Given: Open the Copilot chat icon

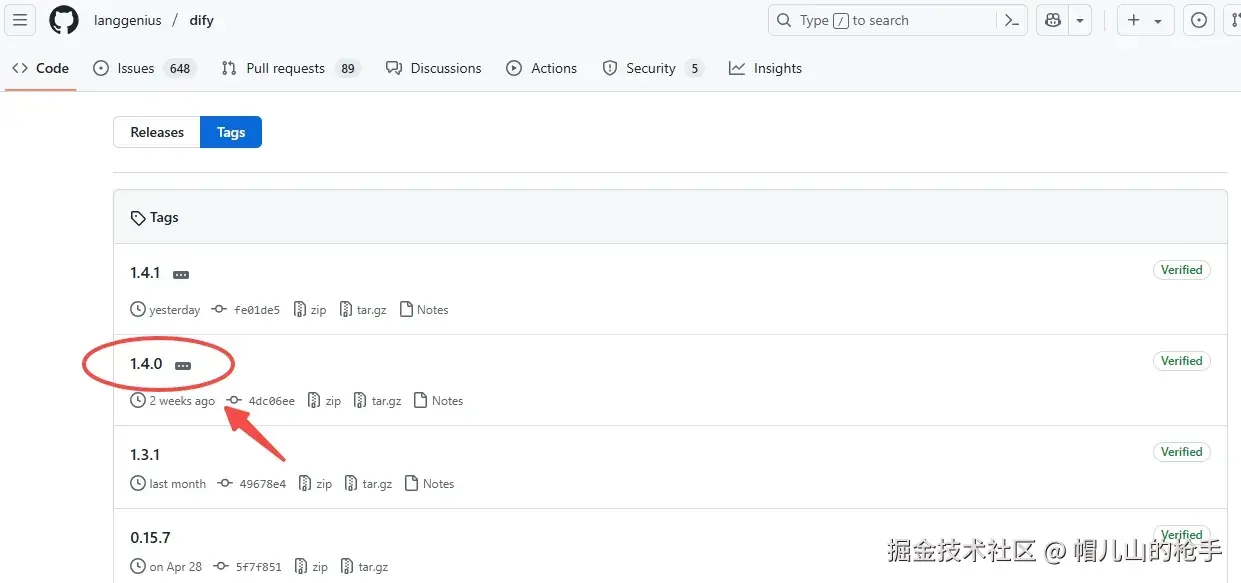Looking at the screenshot, I should [1053, 20].
